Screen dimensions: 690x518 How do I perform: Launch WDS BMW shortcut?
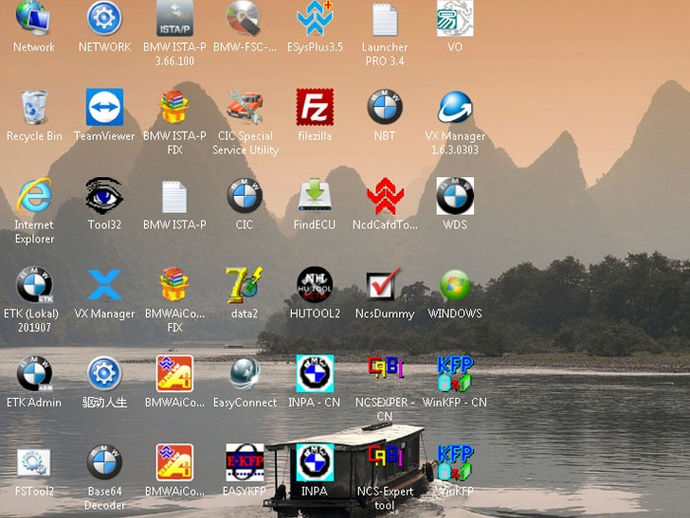tap(455, 196)
